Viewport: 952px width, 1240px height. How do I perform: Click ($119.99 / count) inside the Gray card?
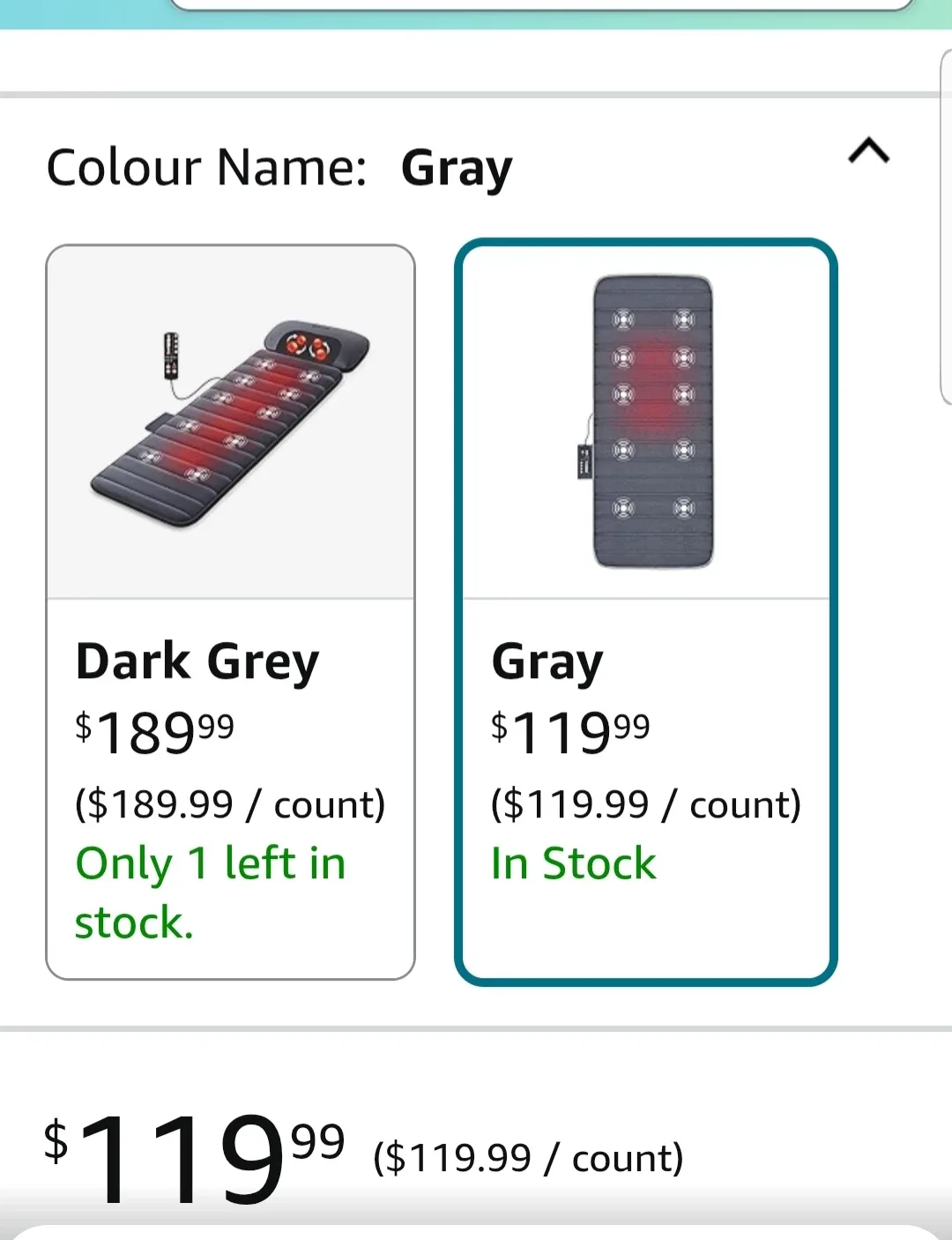(x=645, y=804)
